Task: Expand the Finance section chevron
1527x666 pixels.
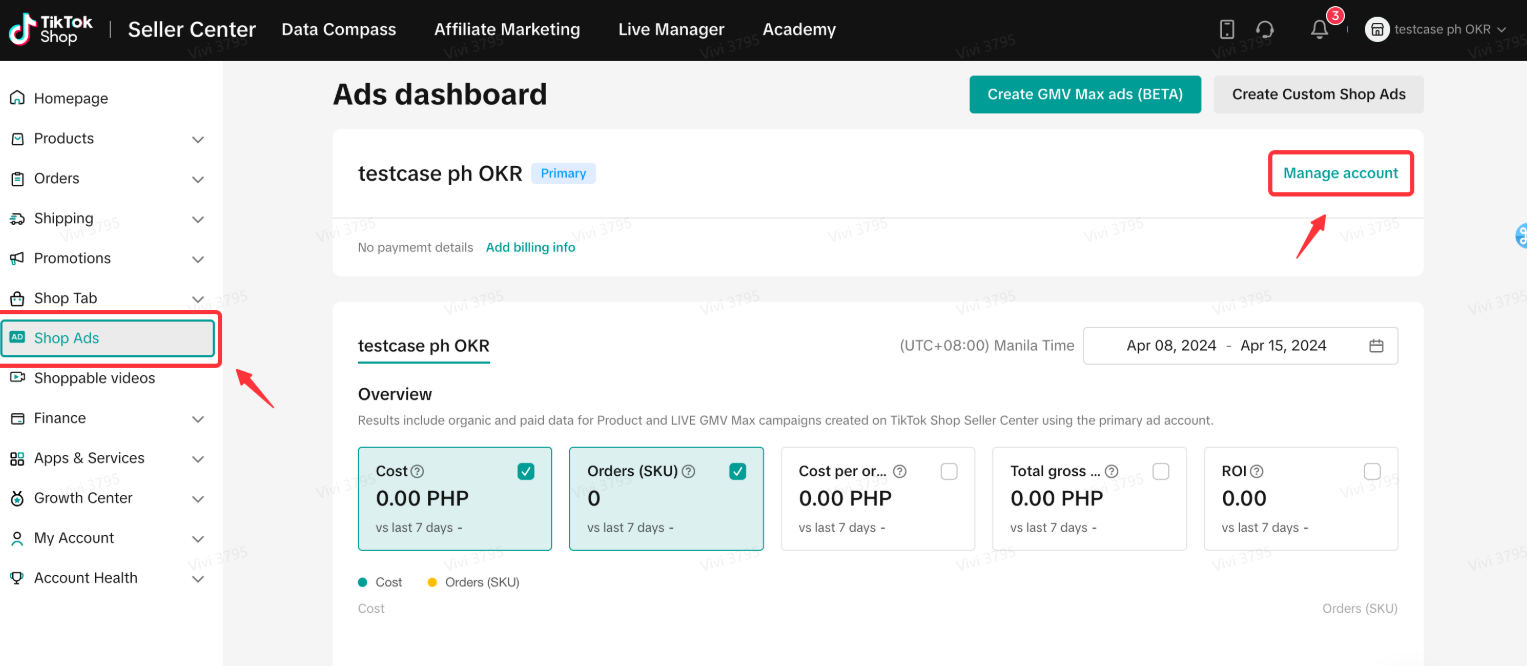Action: (198, 419)
